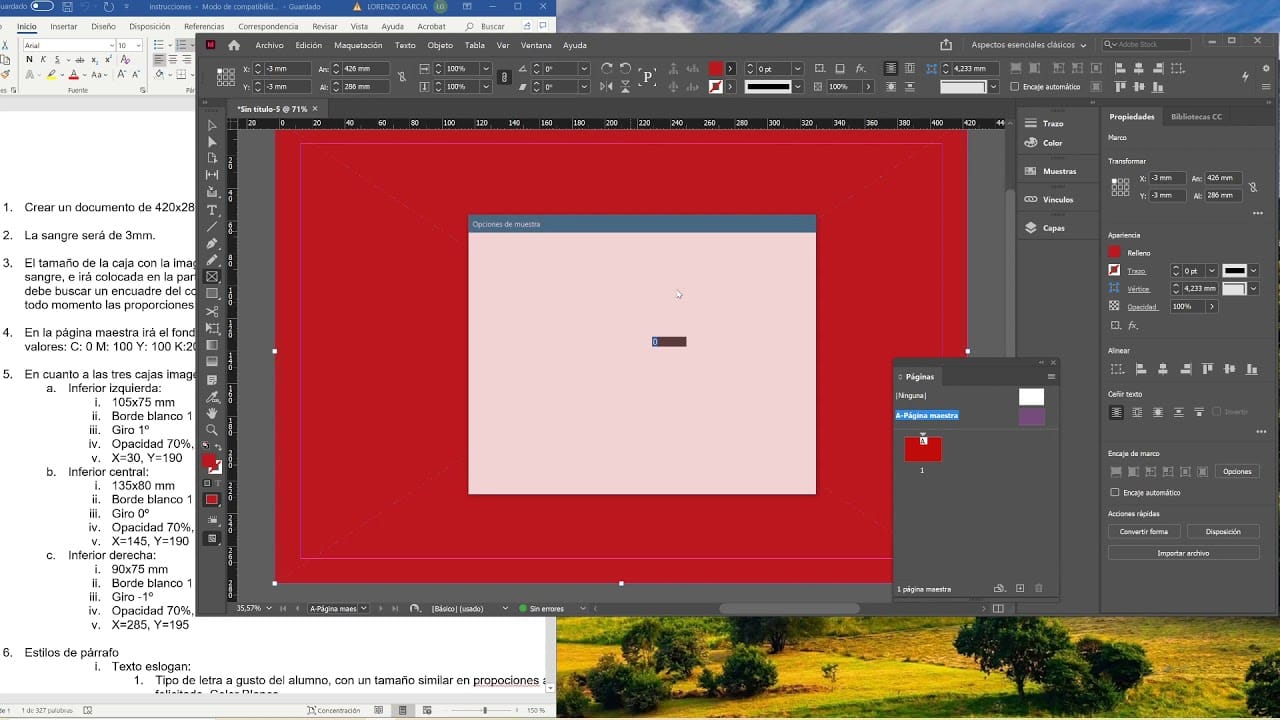This screenshot has width=1280, height=720.
Task: Select the Direct Selection arrow tool
Action: pyautogui.click(x=212, y=142)
